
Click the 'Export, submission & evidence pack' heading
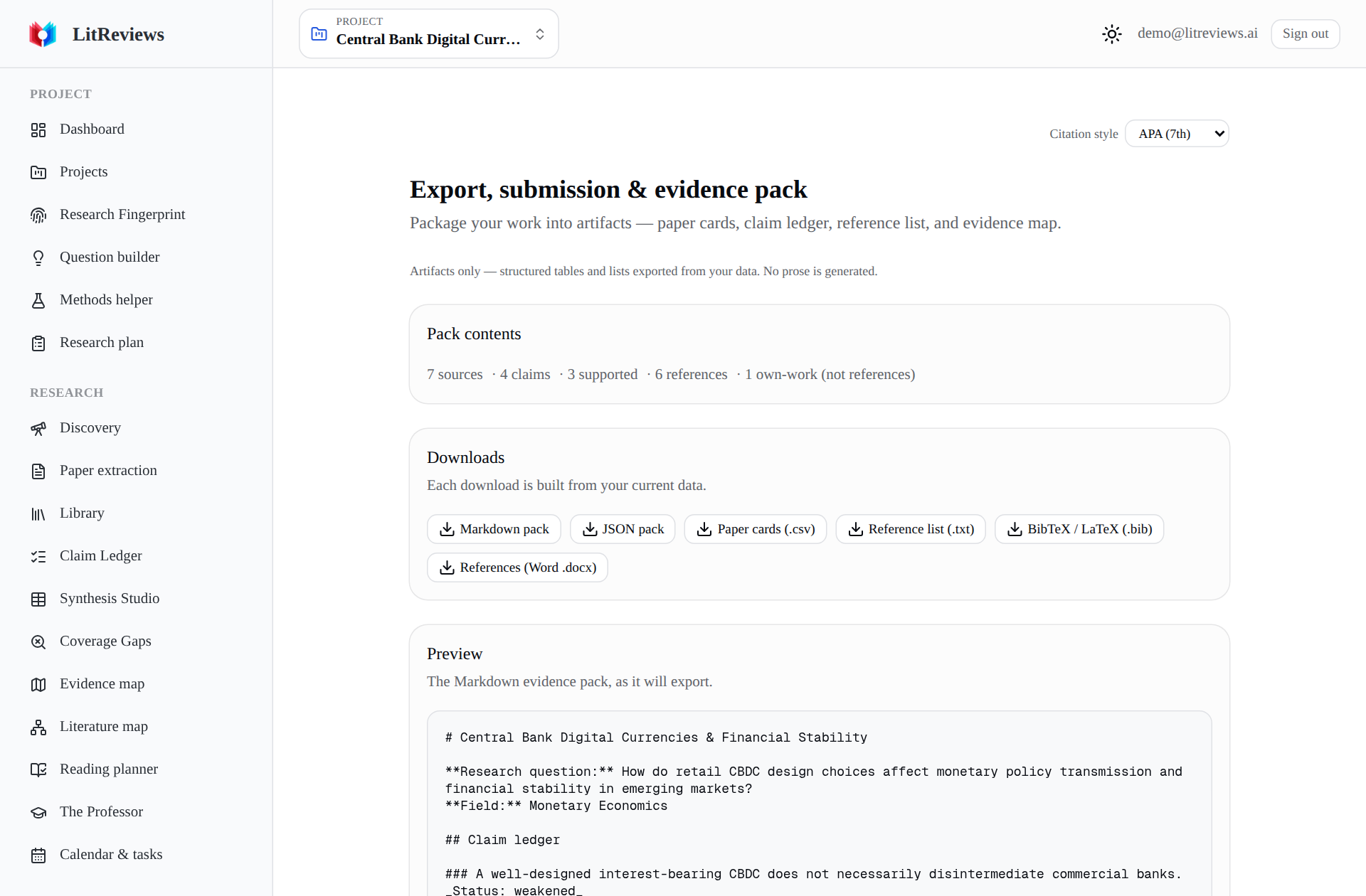click(x=608, y=189)
